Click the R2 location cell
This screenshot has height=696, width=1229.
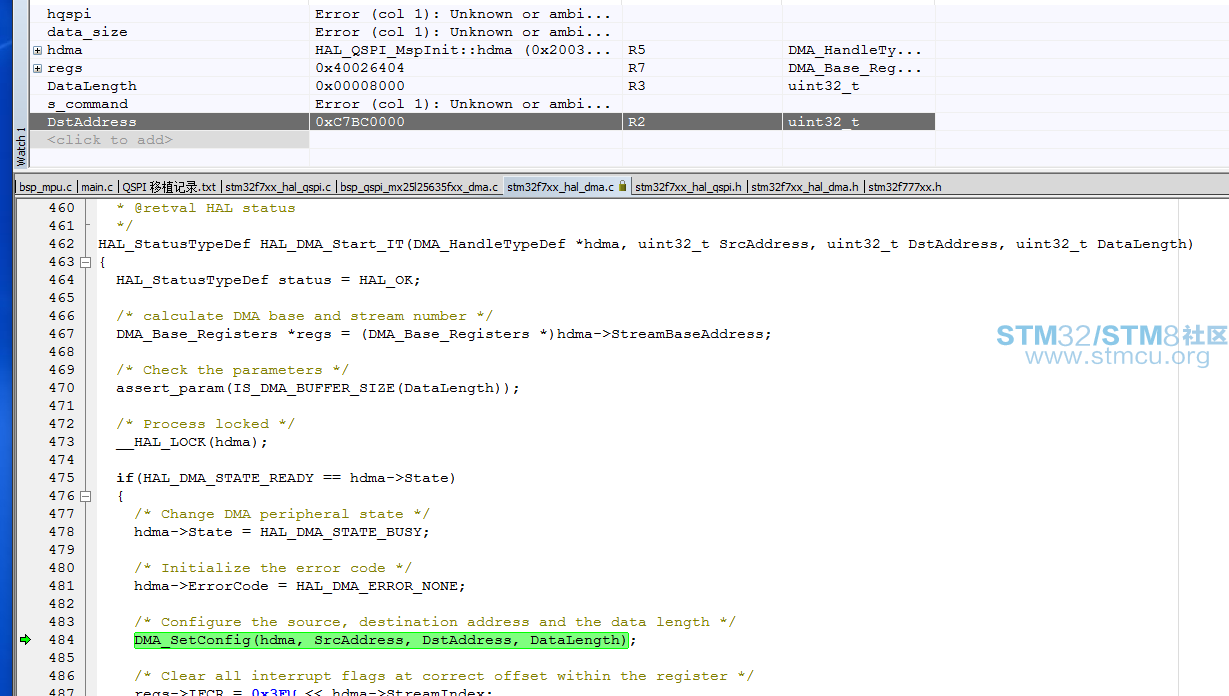click(x=637, y=122)
